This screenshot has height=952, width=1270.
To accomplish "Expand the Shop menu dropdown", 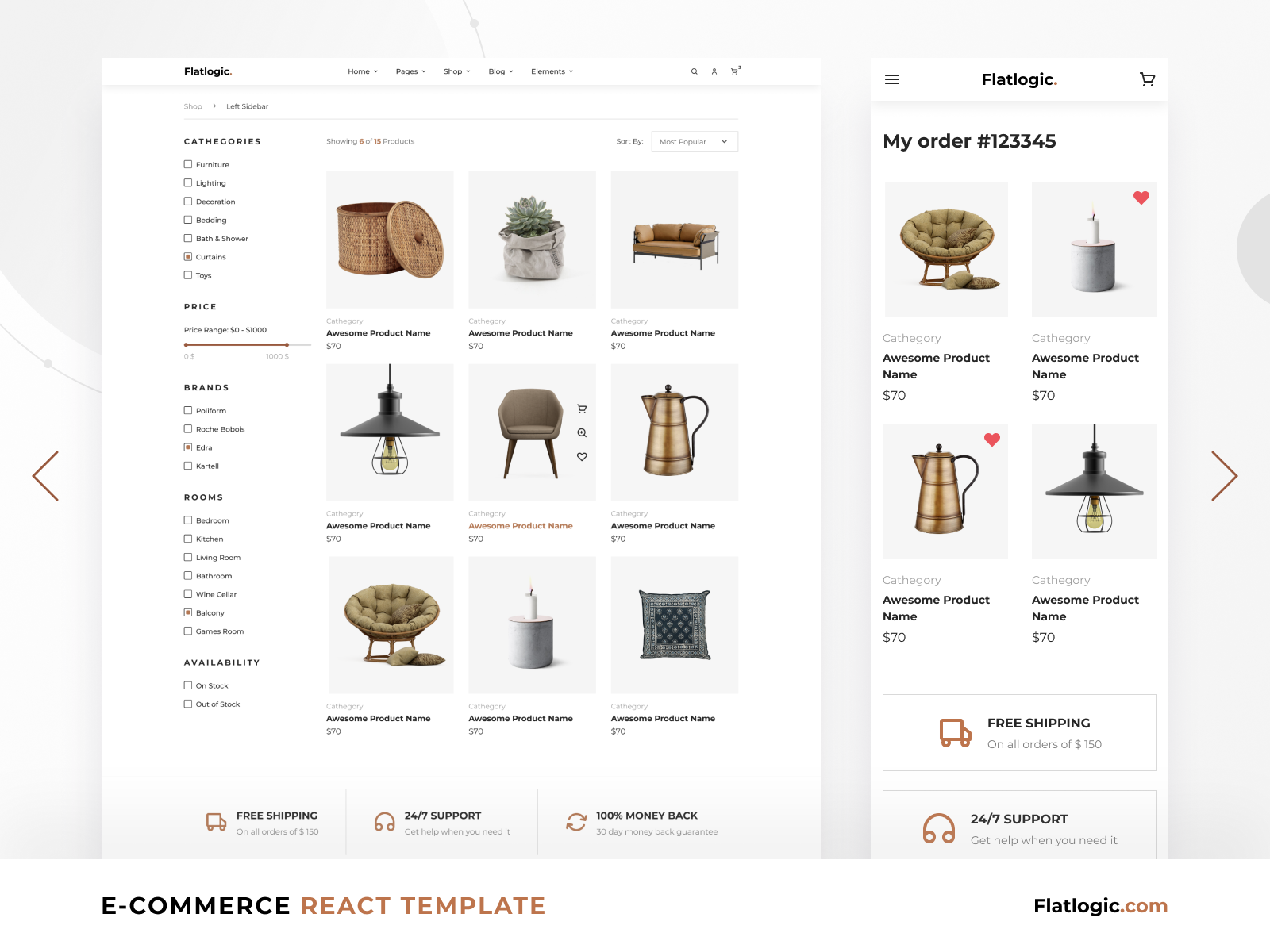I will [x=456, y=71].
